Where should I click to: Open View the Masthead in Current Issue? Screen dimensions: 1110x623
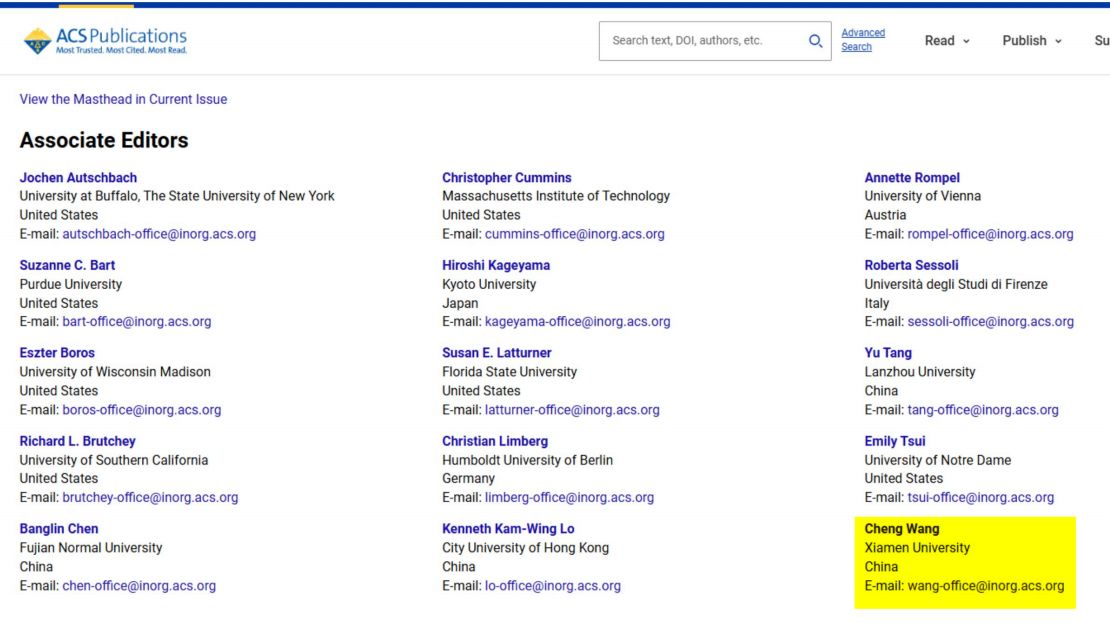[x=123, y=99]
